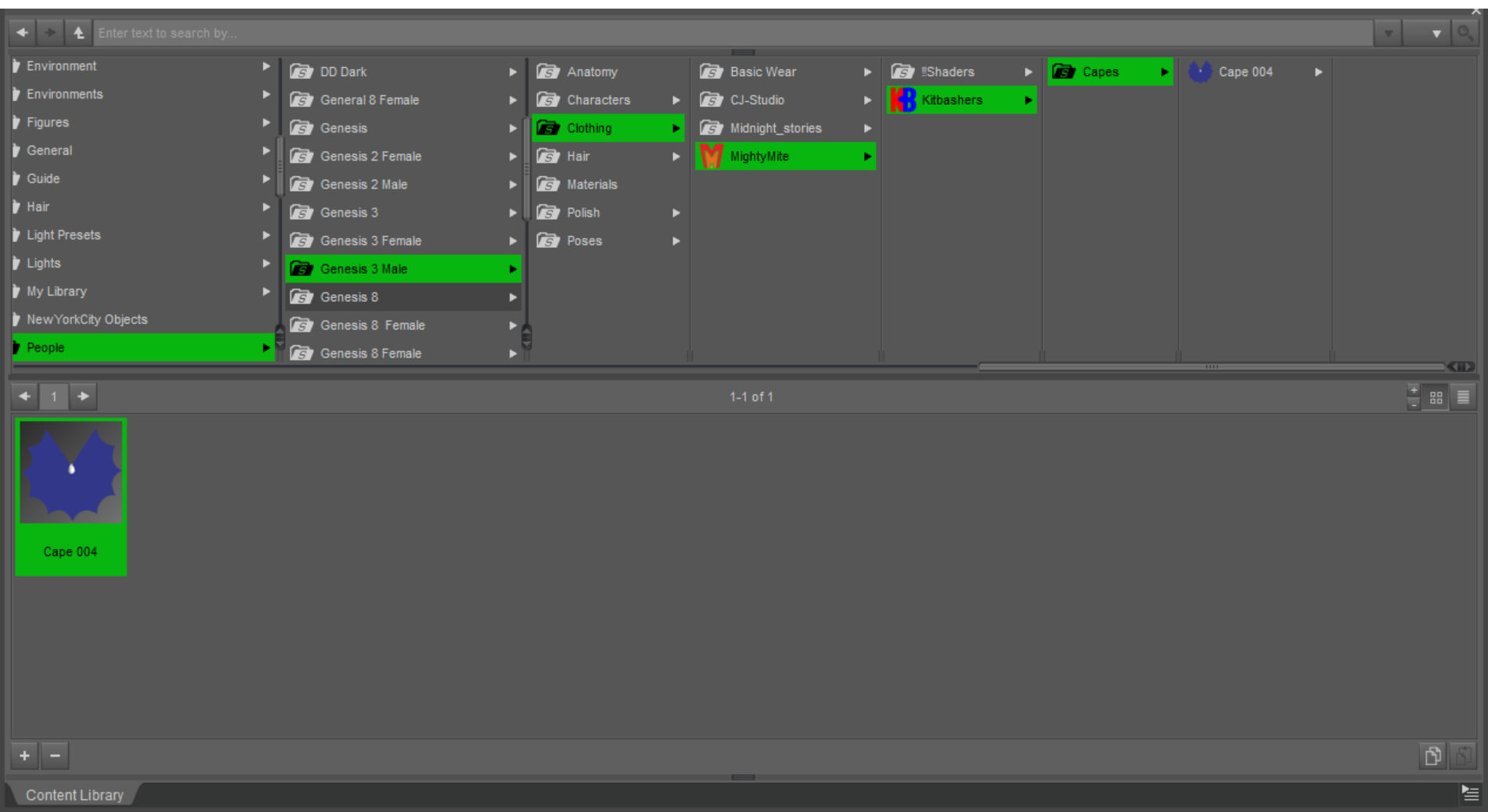
Task: Click the up-one-level arrow icon
Action: [x=78, y=33]
